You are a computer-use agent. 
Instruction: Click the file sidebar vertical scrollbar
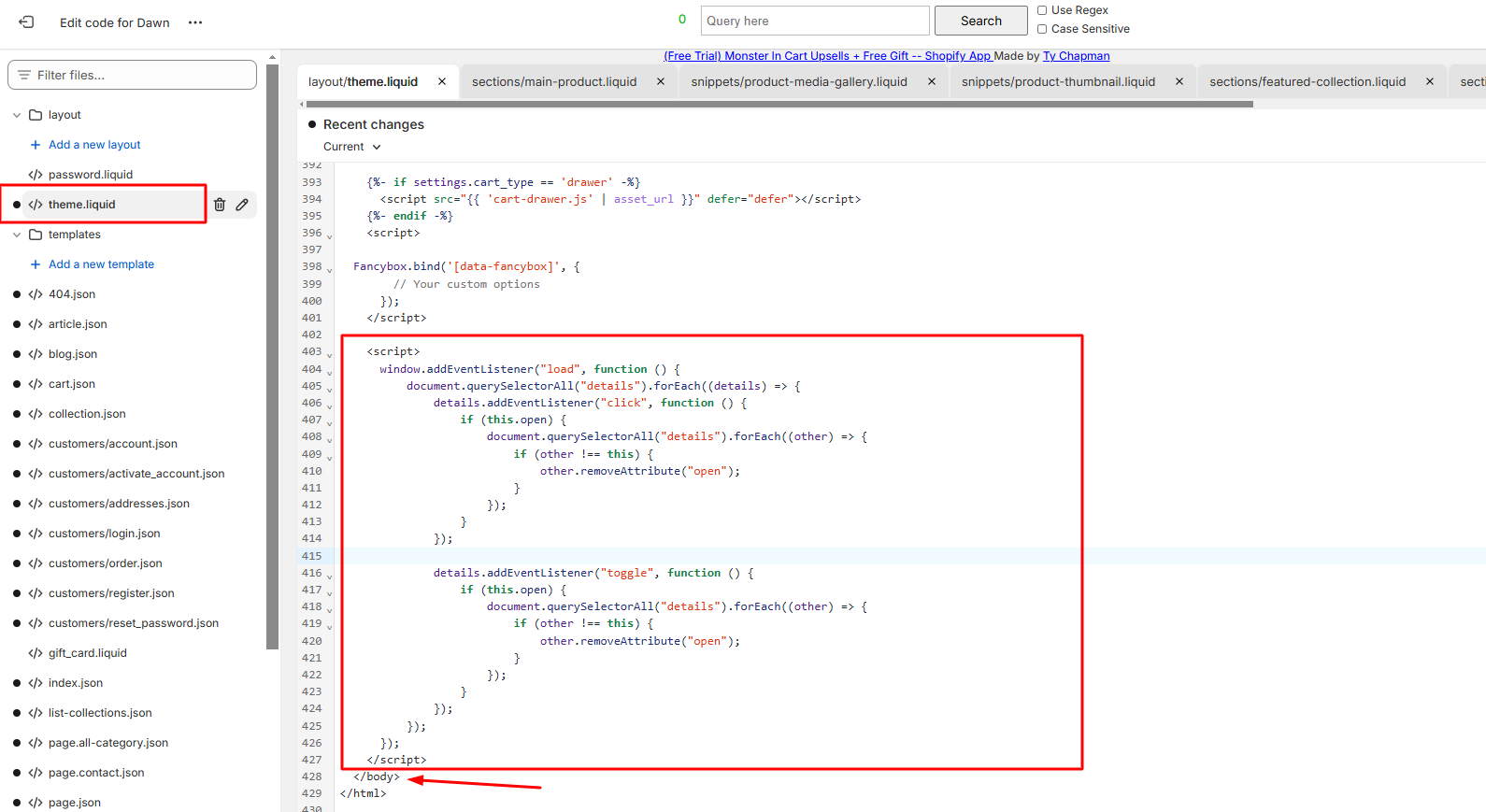pos(272,355)
